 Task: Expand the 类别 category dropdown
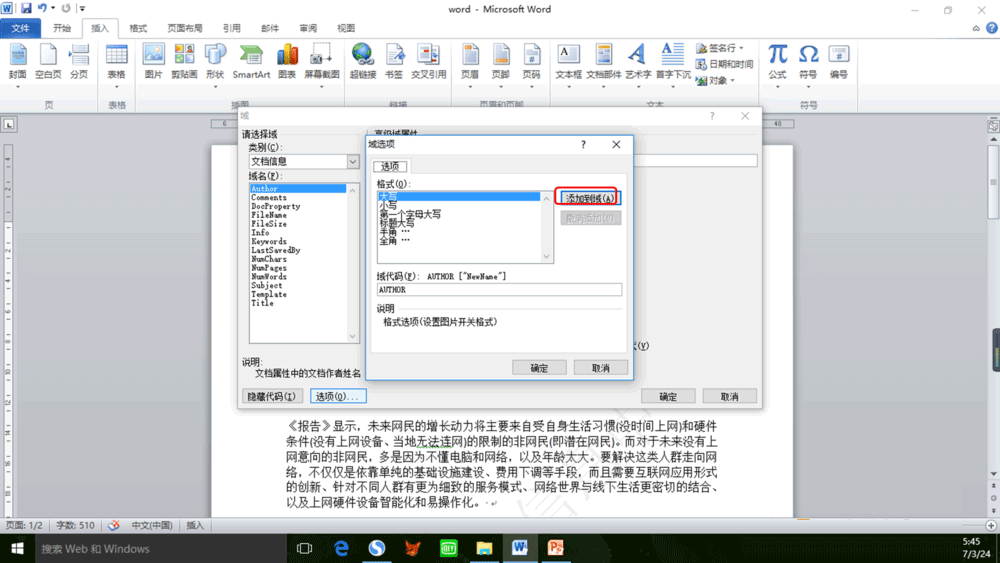[353, 161]
